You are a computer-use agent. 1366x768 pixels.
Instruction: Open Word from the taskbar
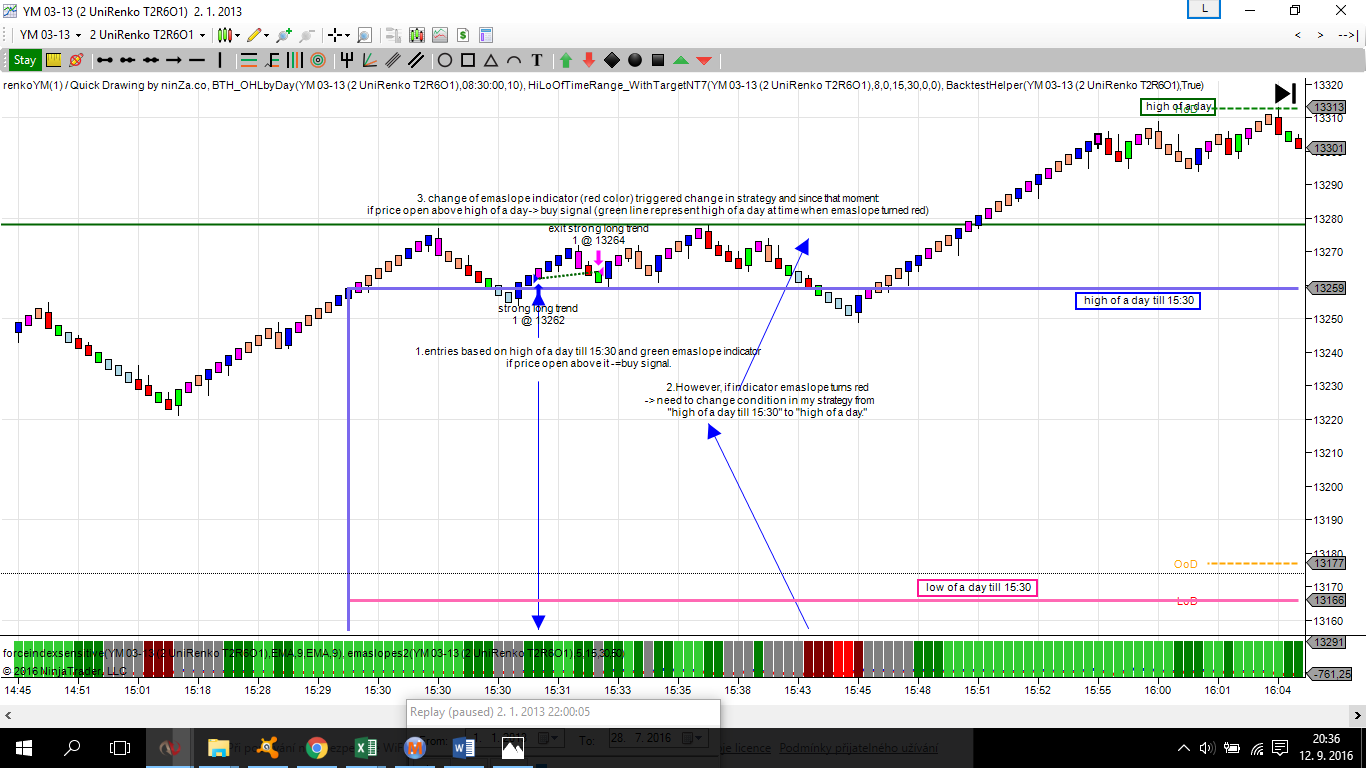(x=464, y=747)
